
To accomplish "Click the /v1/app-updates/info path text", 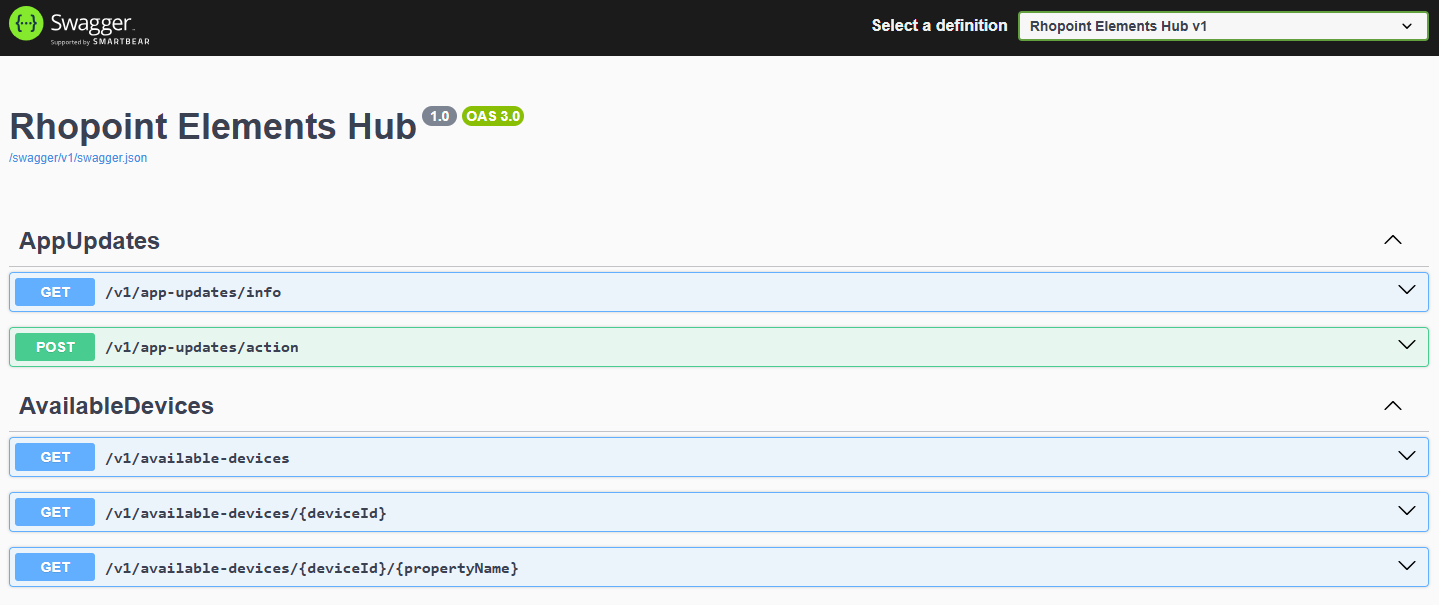I will pos(193,292).
